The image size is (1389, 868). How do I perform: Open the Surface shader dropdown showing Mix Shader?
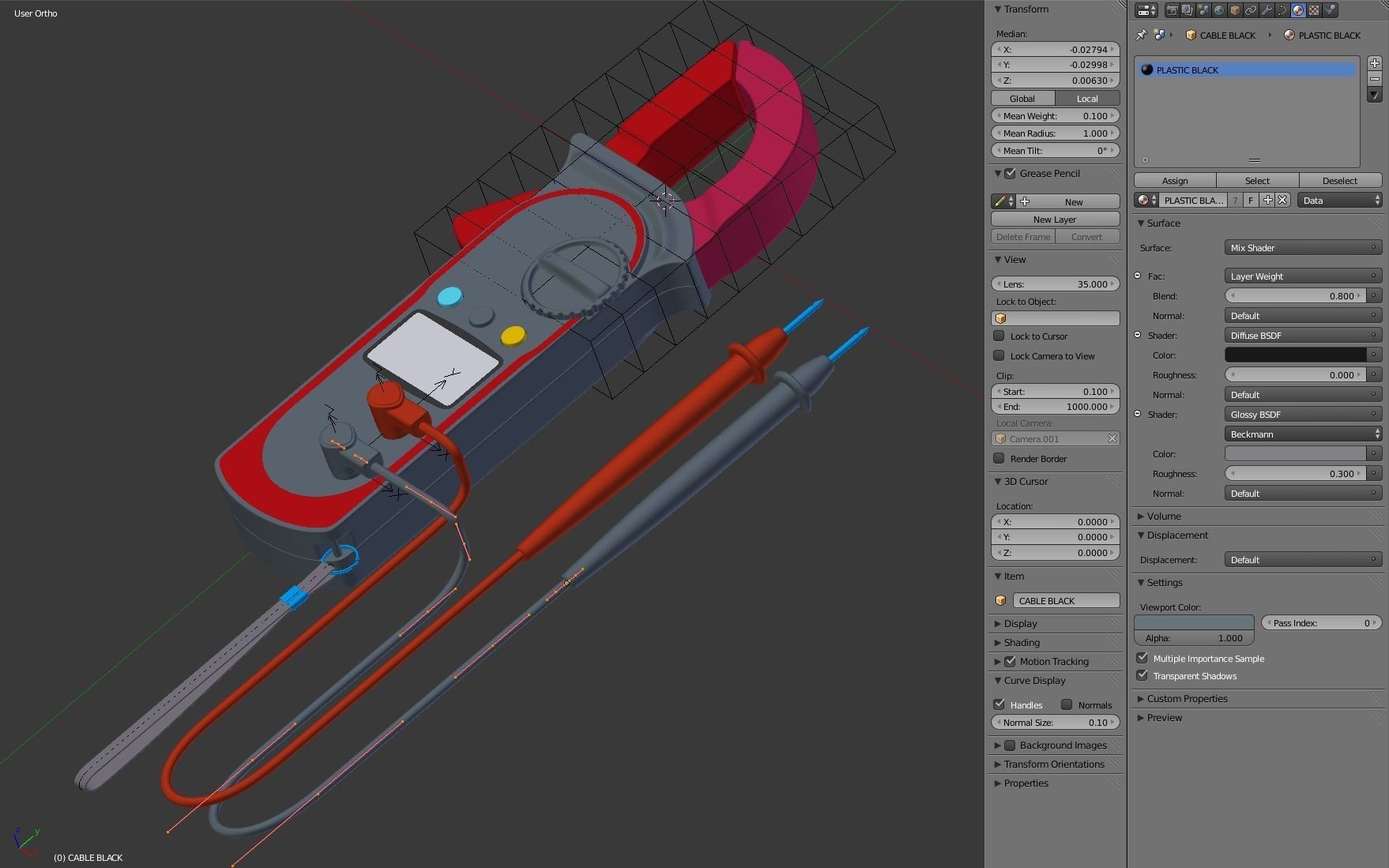1302,247
